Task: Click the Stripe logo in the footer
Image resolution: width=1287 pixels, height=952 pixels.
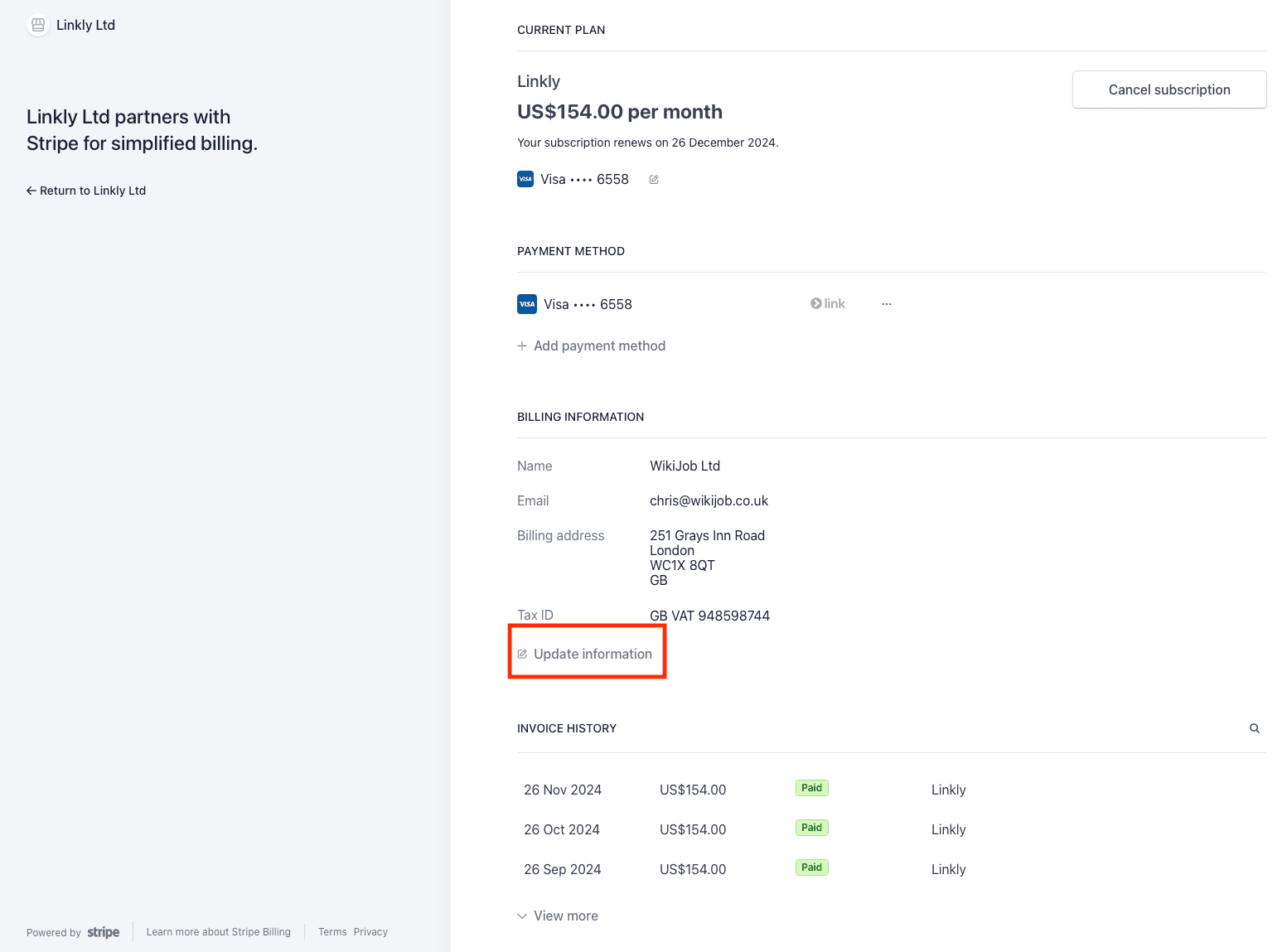Action: click(x=103, y=931)
